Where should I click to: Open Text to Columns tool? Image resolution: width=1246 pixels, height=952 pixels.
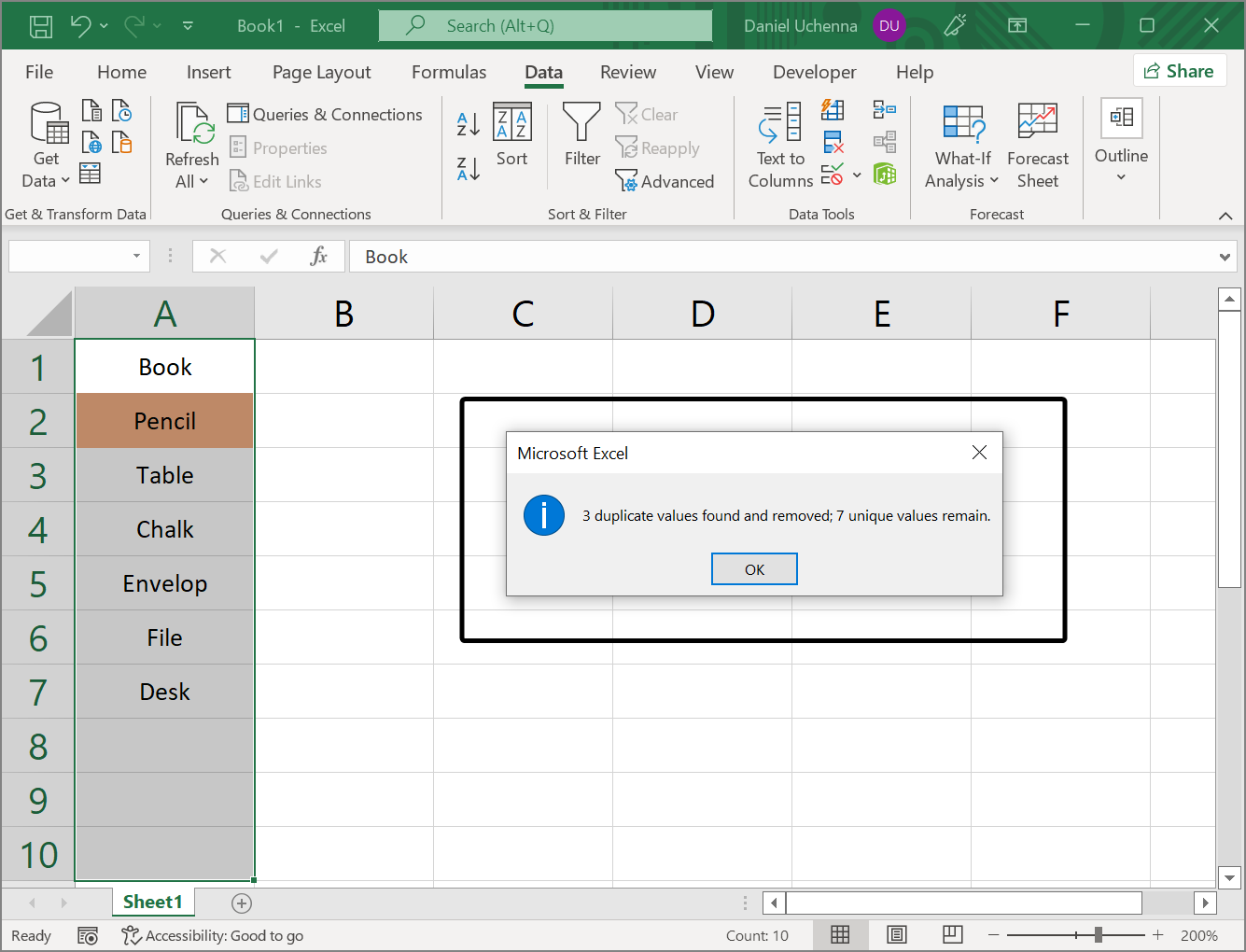[780, 146]
